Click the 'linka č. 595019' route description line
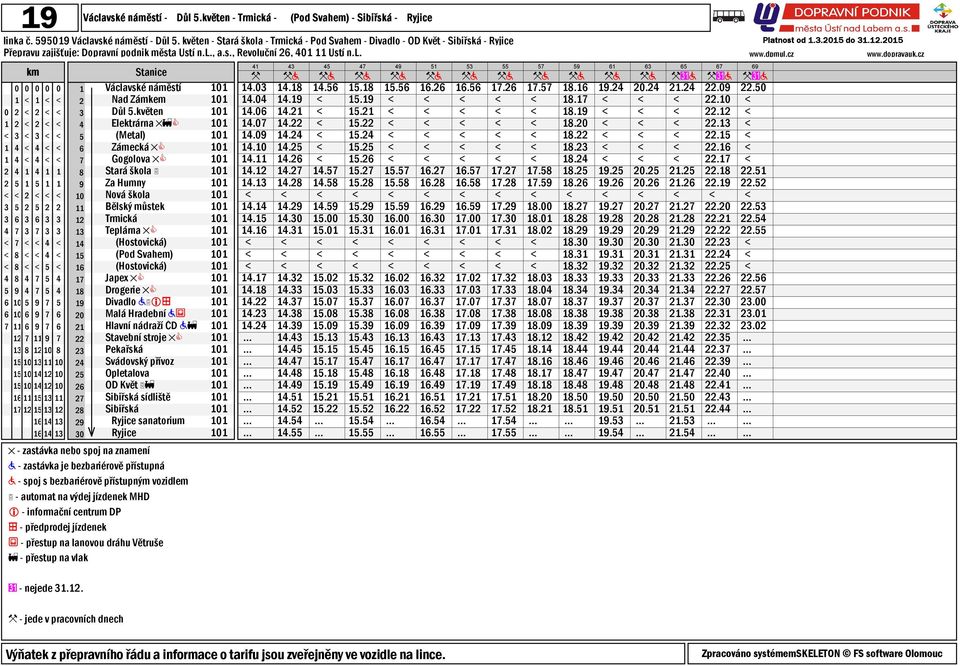 click(258, 41)
